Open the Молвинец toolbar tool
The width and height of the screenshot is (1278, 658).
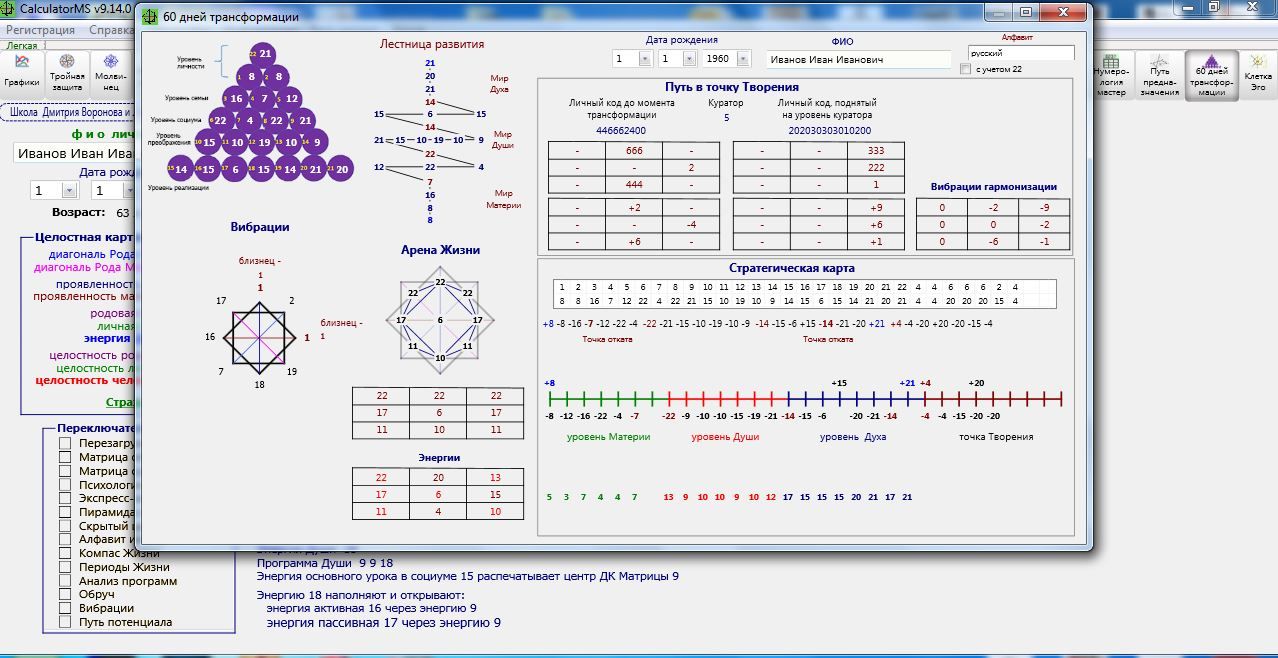(x=110, y=75)
